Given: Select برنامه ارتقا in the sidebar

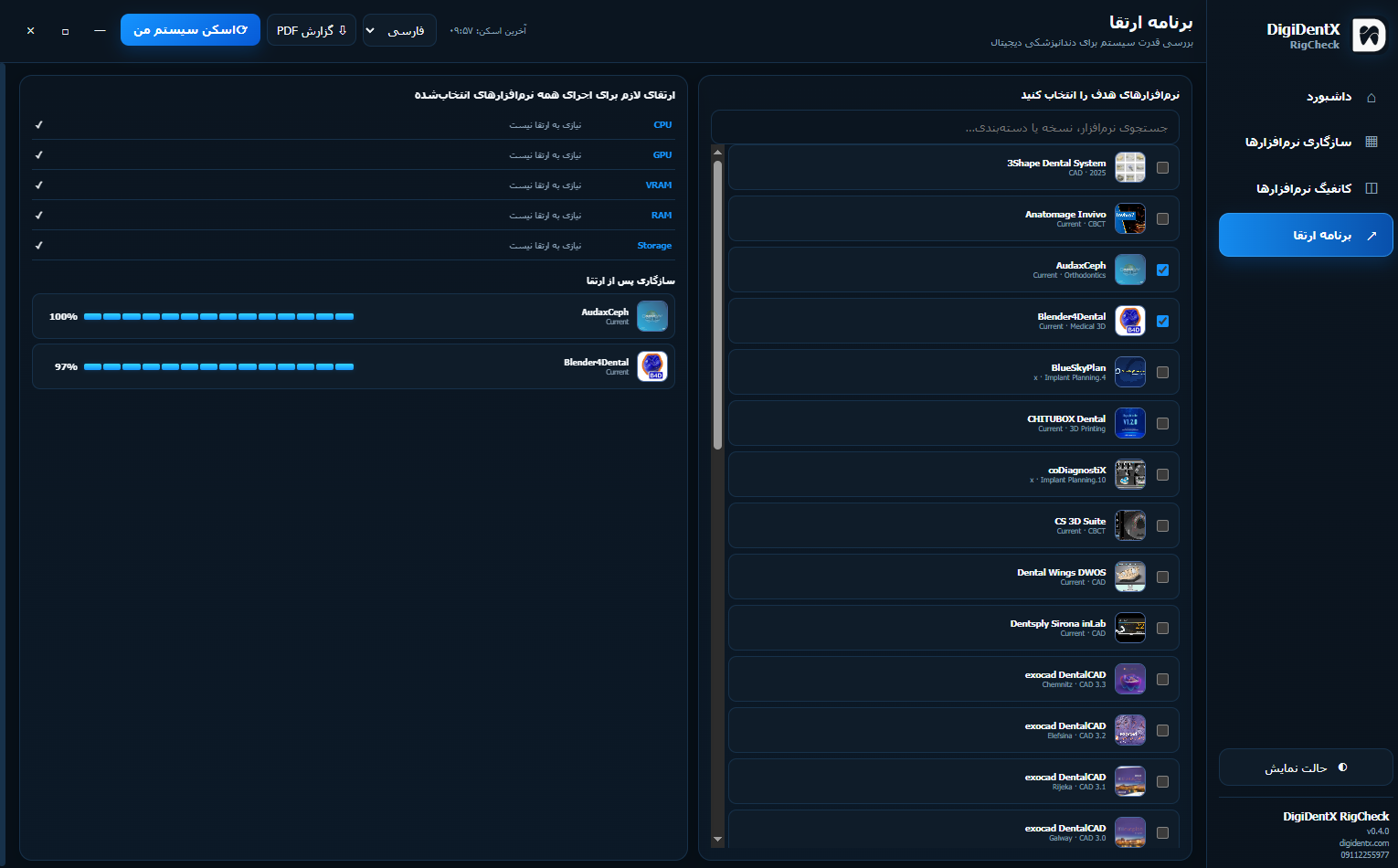Looking at the screenshot, I should point(1306,235).
